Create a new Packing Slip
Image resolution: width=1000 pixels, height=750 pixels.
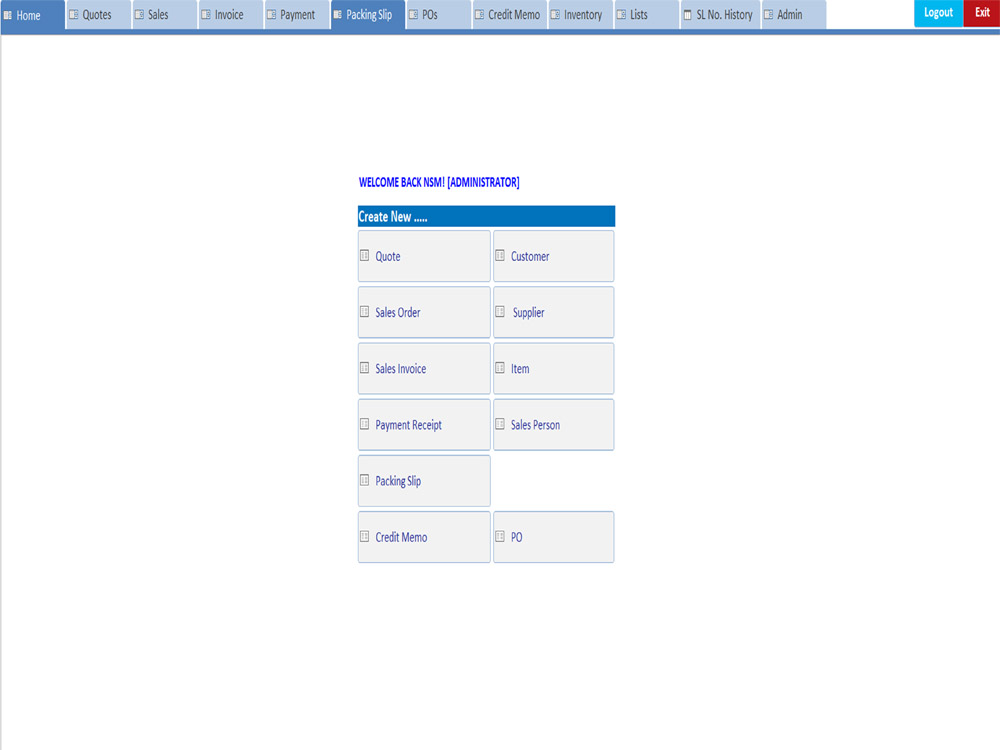[x=424, y=480]
